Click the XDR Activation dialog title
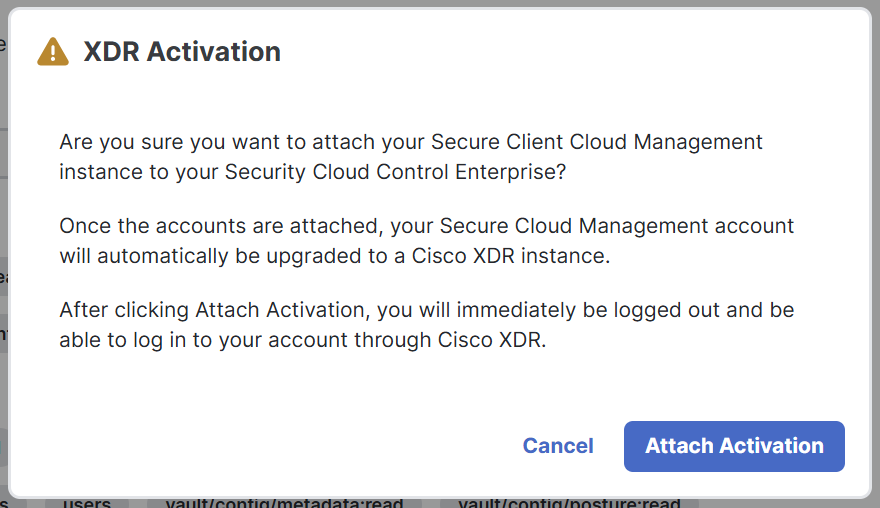 182,52
